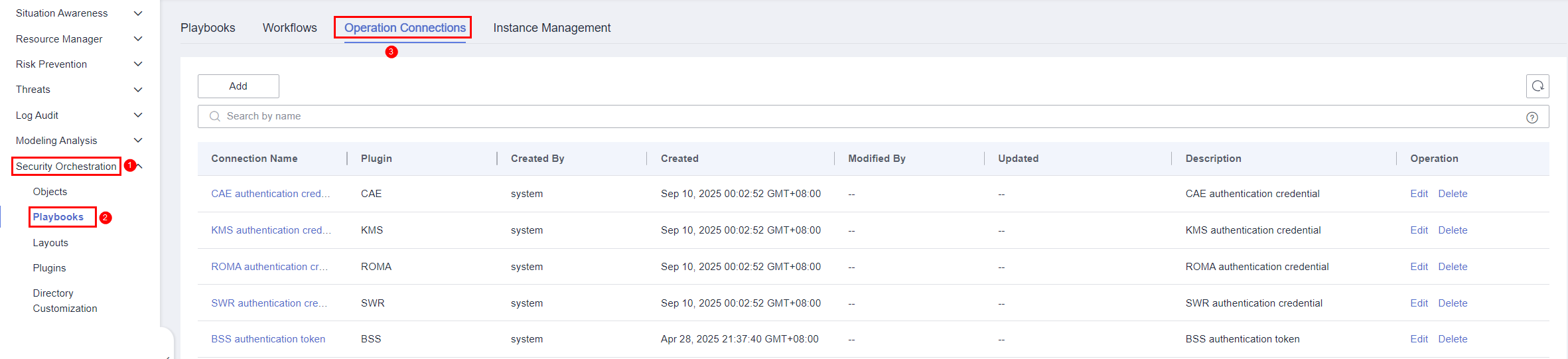
Task: Collapse the Security Orchestration section
Action: (x=140, y=166)
